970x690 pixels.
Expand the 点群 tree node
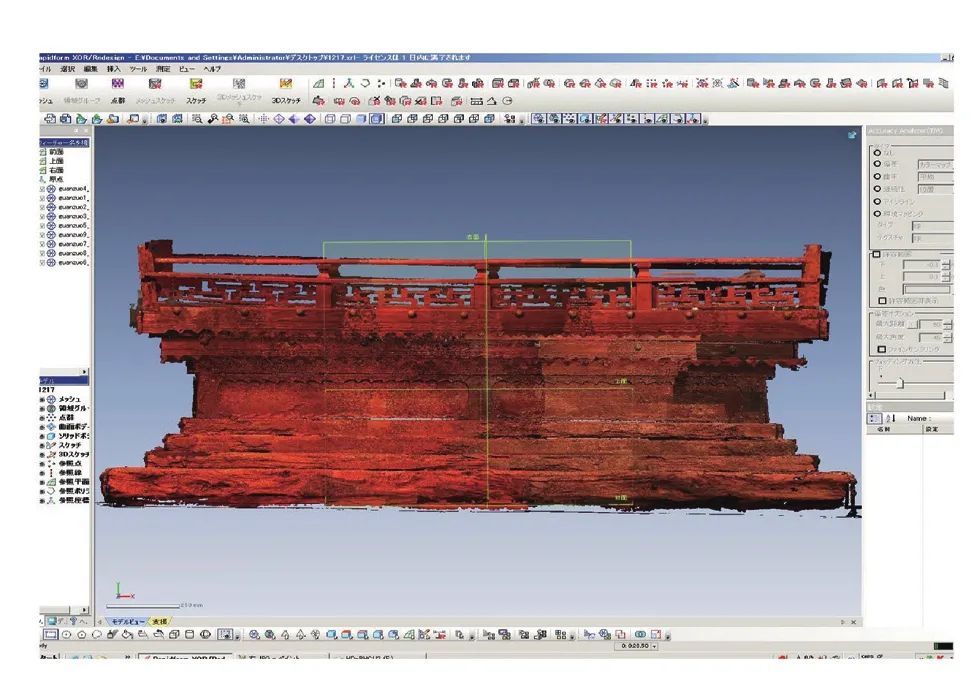click(42, 418)
